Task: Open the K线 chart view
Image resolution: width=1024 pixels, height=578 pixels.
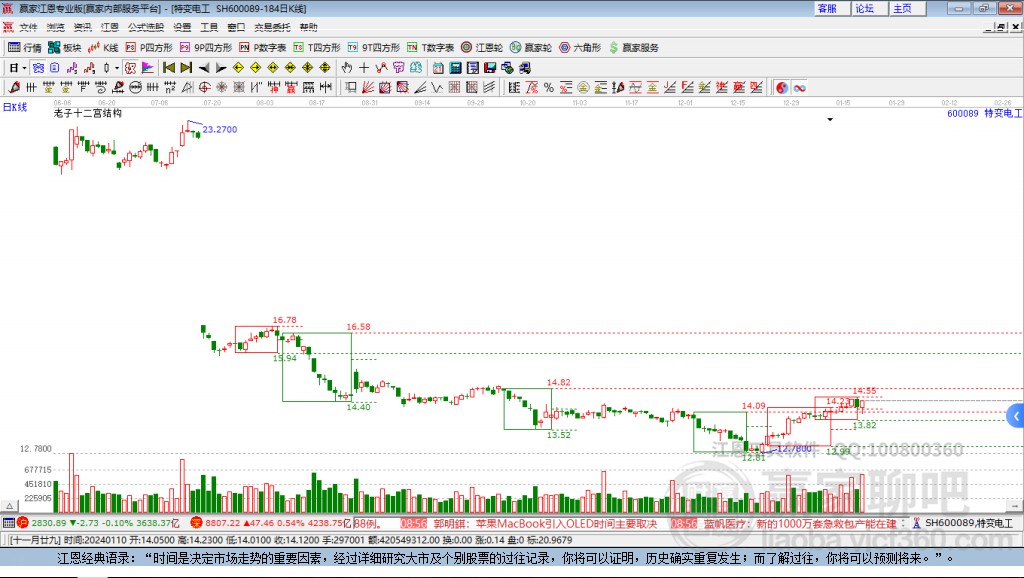Action: pos(103,47)
